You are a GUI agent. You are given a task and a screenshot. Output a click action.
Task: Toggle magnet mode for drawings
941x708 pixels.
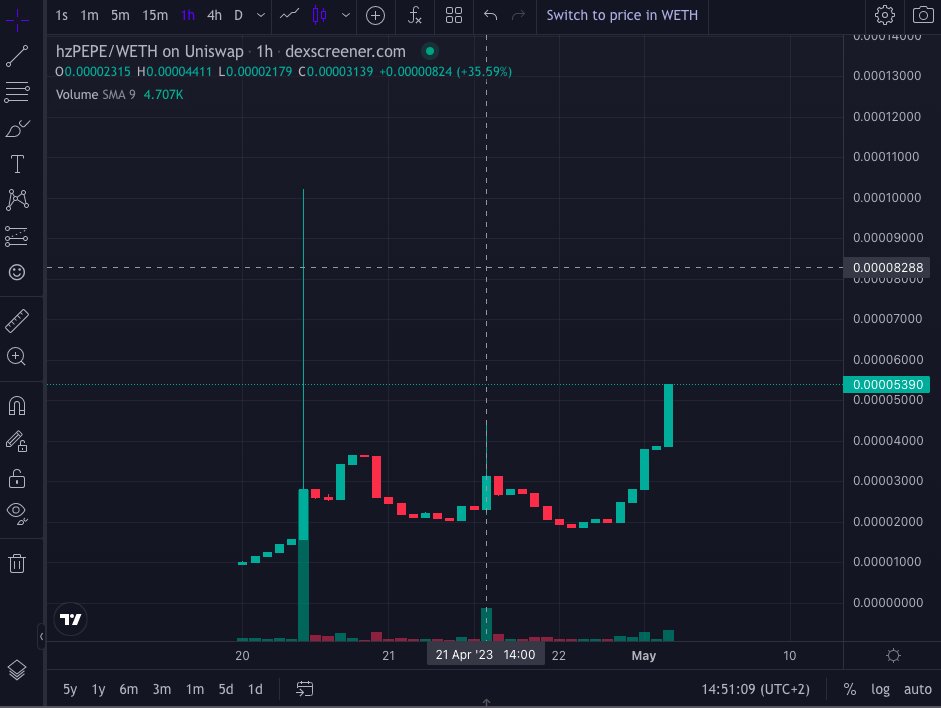(17, 406)
